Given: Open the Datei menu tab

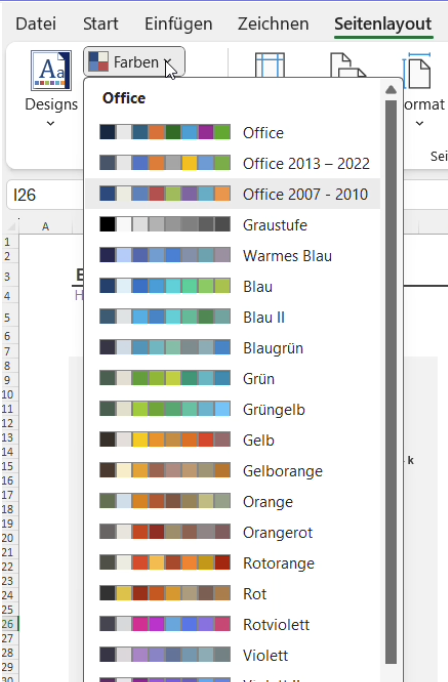Looking at the screenshot, I should tap(36, 23).
